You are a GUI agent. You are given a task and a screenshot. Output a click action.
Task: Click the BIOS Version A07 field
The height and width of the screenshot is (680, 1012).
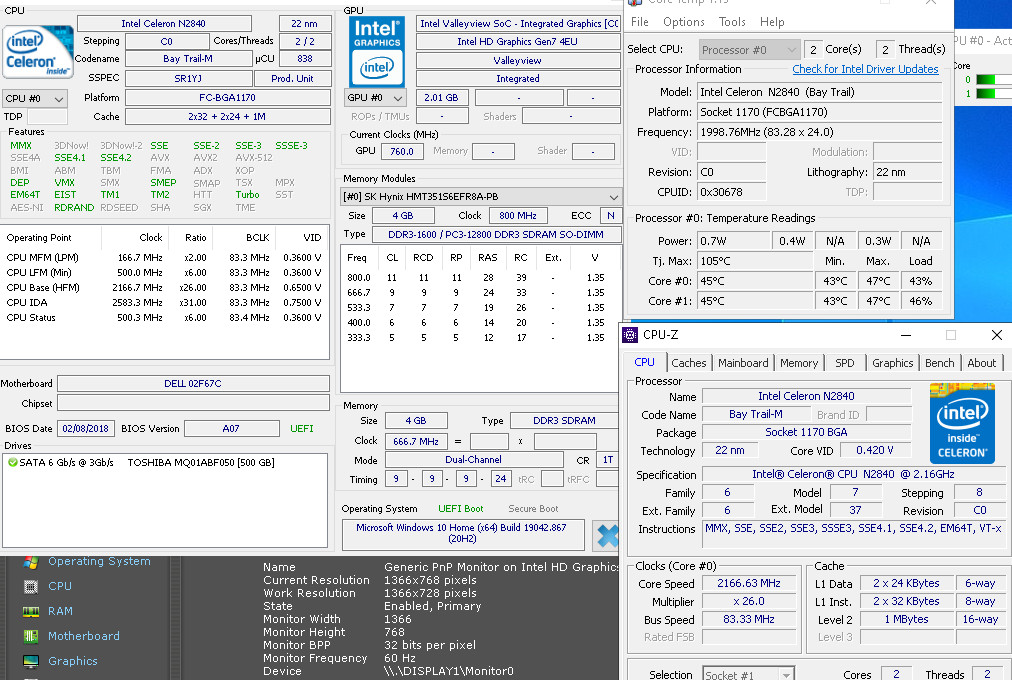click(x=231, y=428)
